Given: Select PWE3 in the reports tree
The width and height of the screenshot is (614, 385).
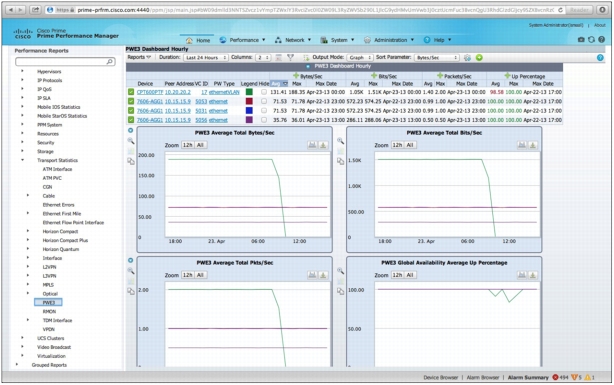Looking at the screenshot, I should (48, 302).
